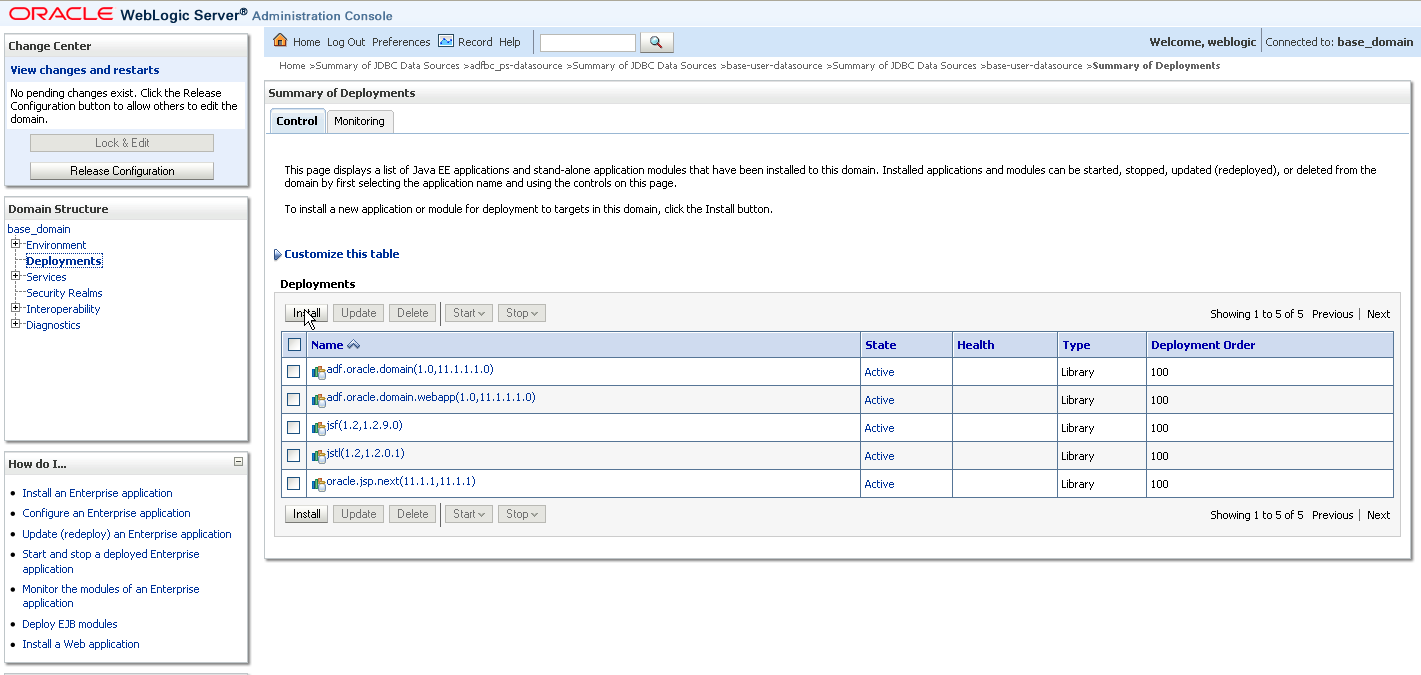
Task: Click Next in top table pagination
Action: point(1378,314)
